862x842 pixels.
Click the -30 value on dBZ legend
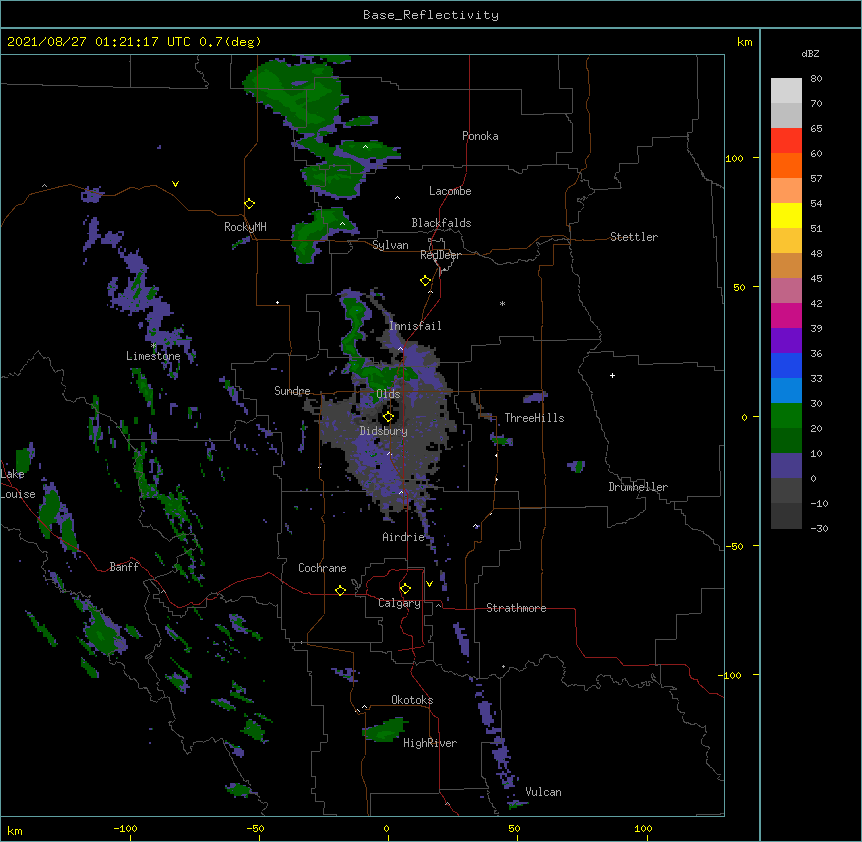point(819,528)
